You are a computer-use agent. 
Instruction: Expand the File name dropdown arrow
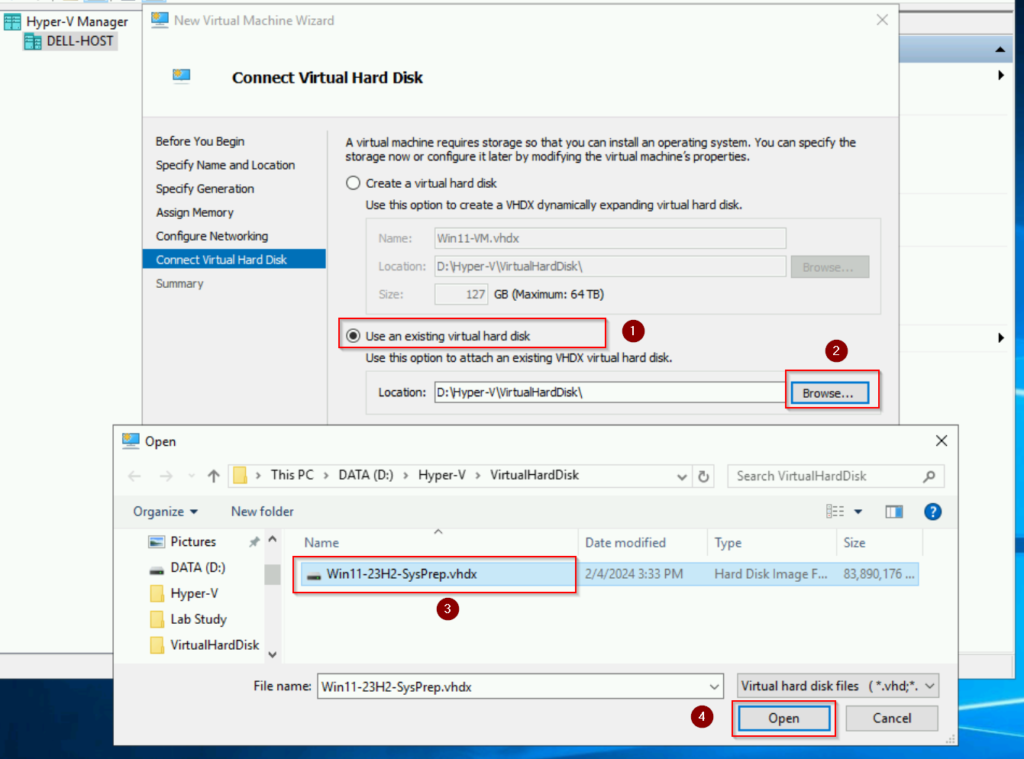click(x=714, y=687)
